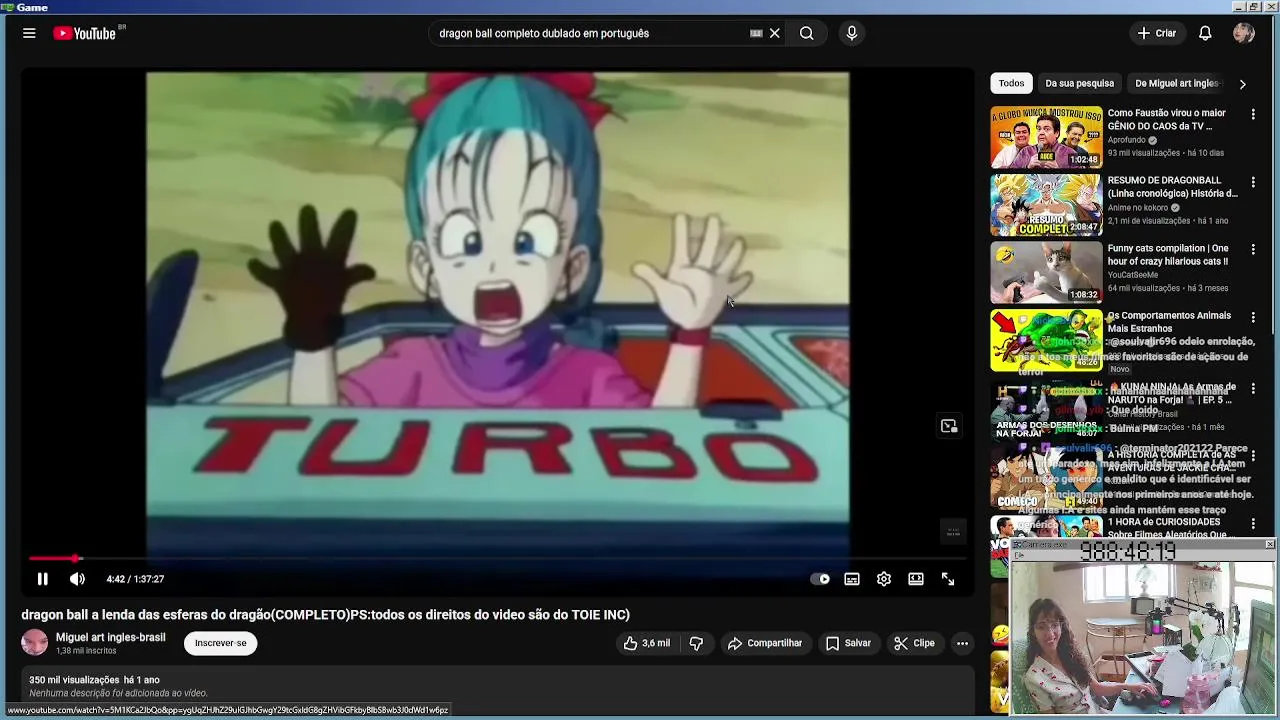Image resolution: width=1280 pixels, height=720 pixels.
Task: Restore down the Game window
Action: click(x=1255, y=7)
